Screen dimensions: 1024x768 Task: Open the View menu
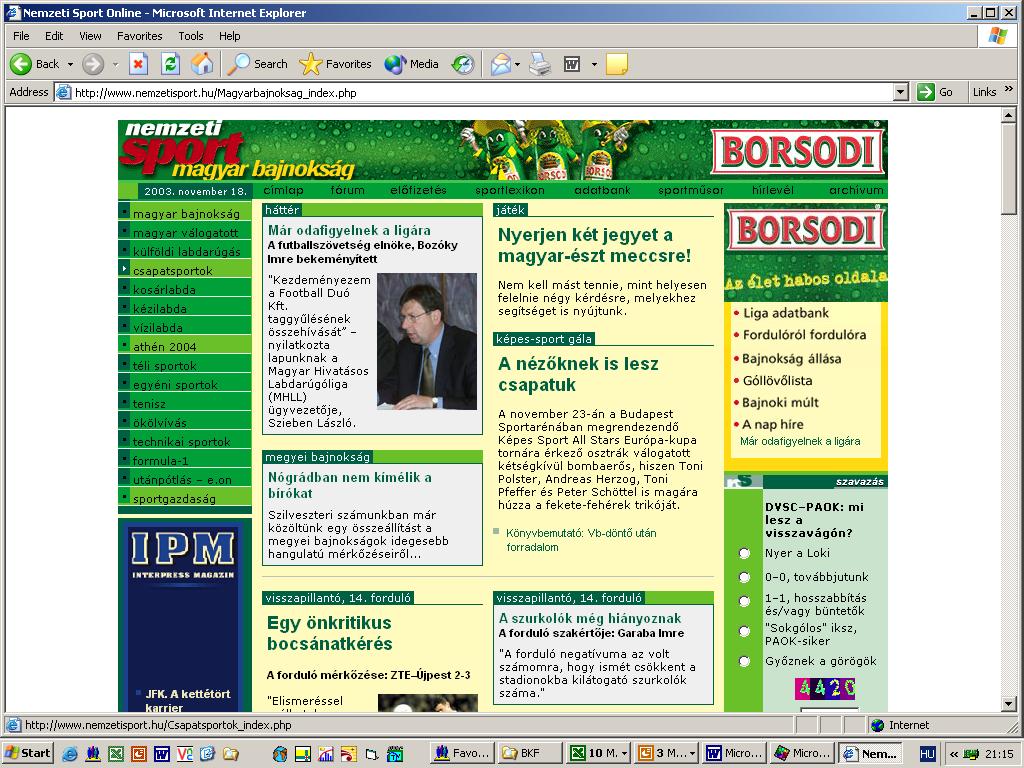90,36
